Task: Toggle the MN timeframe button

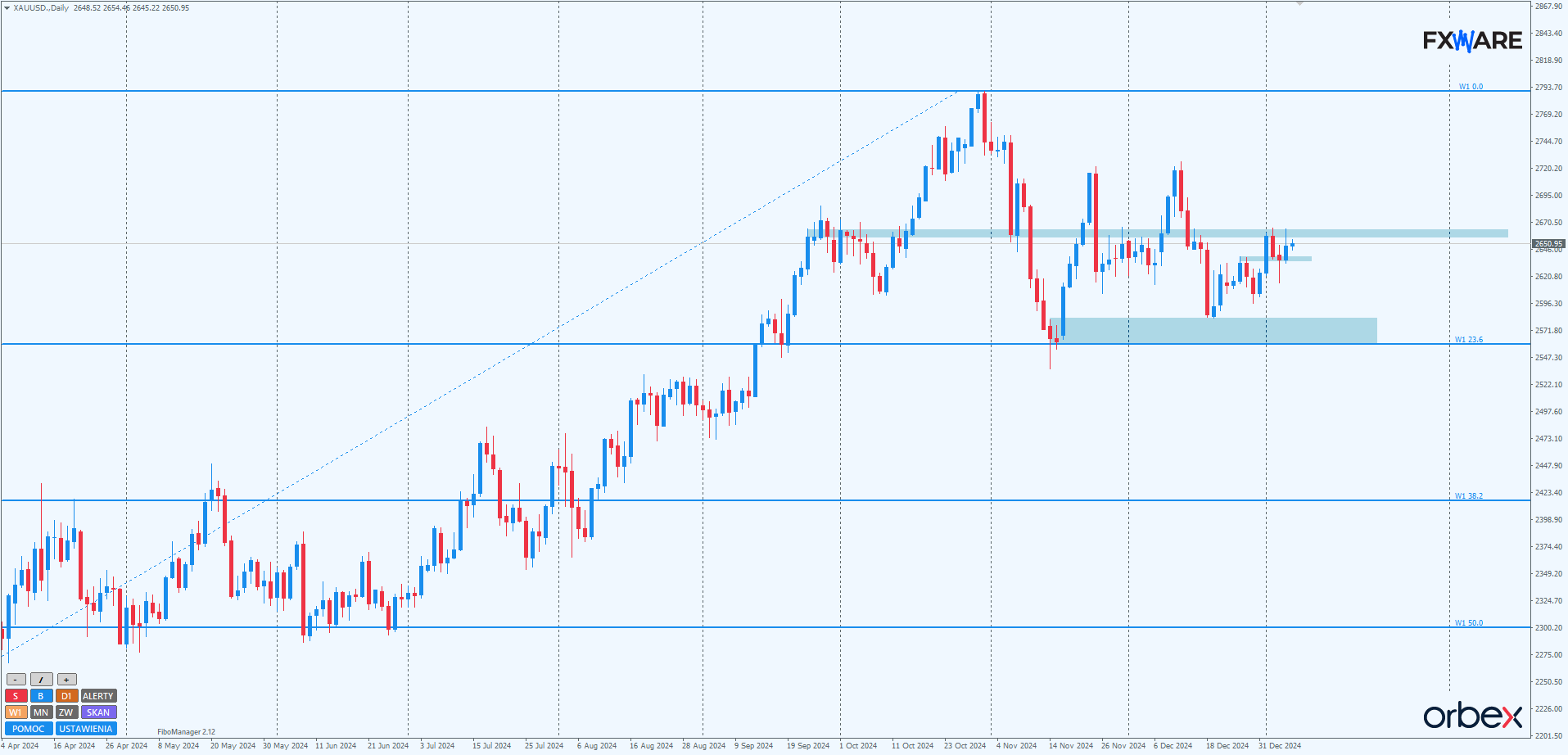Action: tap(41, 712)
